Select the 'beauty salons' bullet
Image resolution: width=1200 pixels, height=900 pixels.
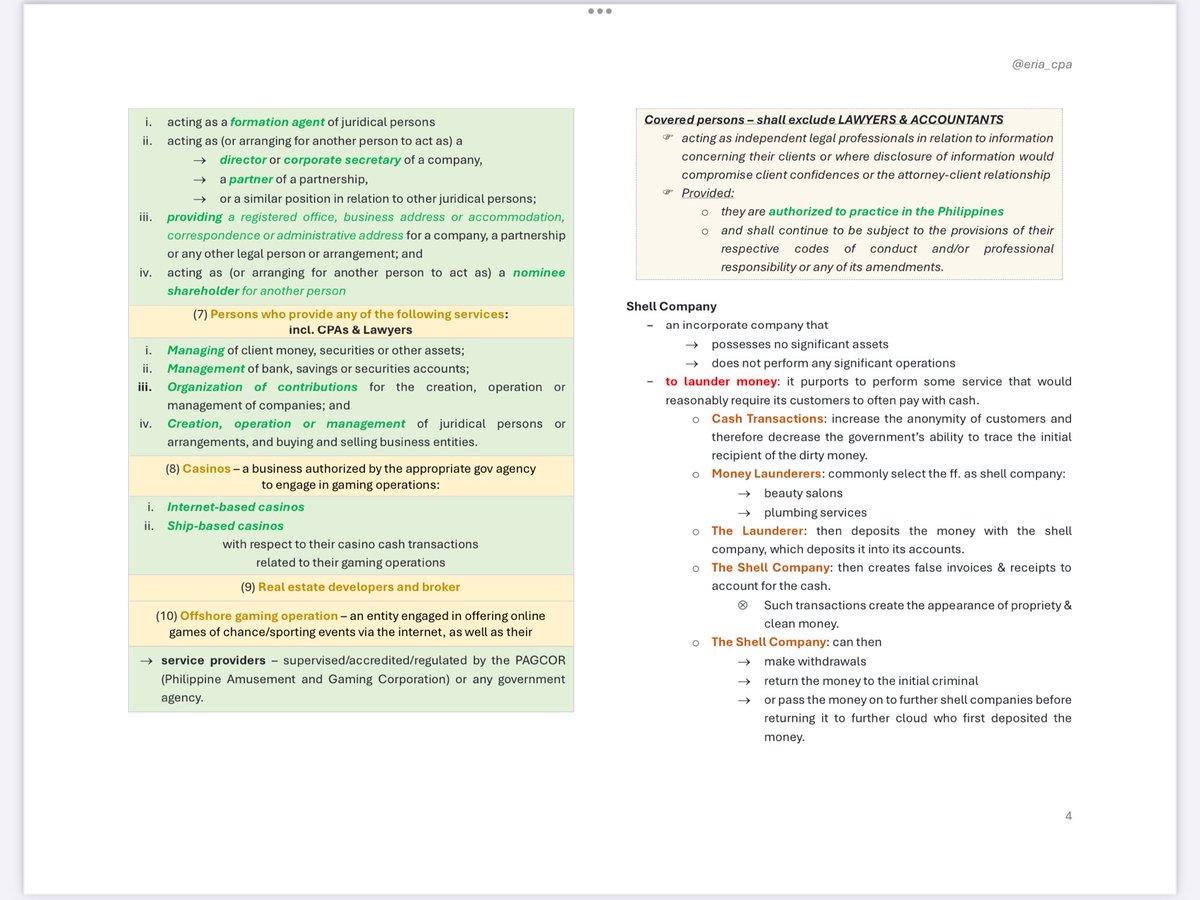pyautogui.click(x=803, y=493)
